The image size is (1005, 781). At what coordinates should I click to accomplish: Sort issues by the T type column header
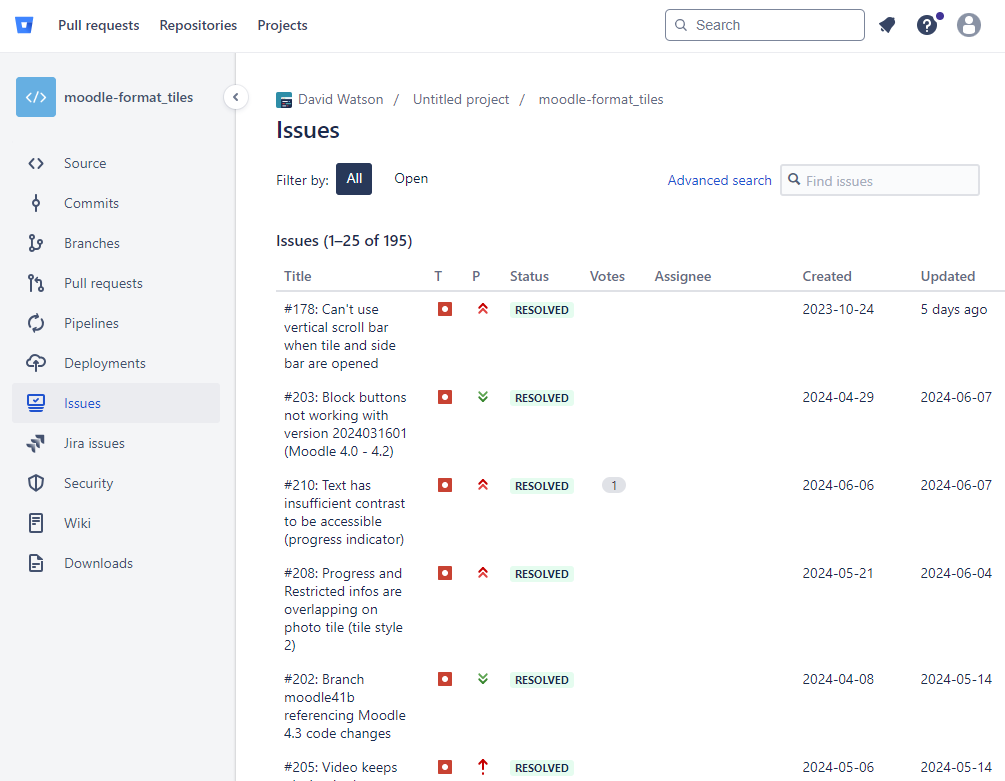(x=438, y=276)
